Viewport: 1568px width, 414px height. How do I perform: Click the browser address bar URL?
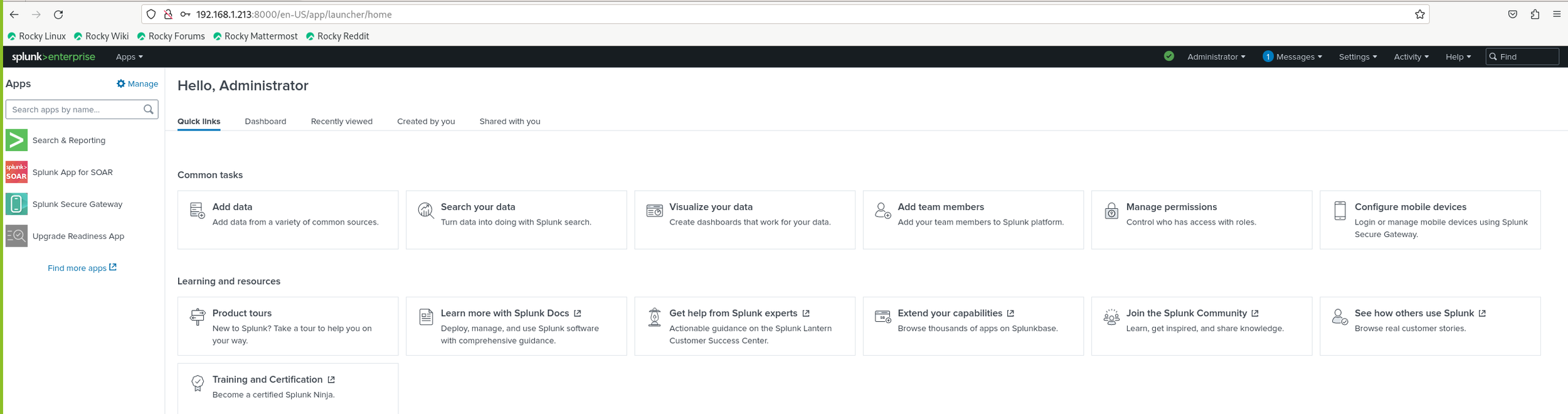294,14
